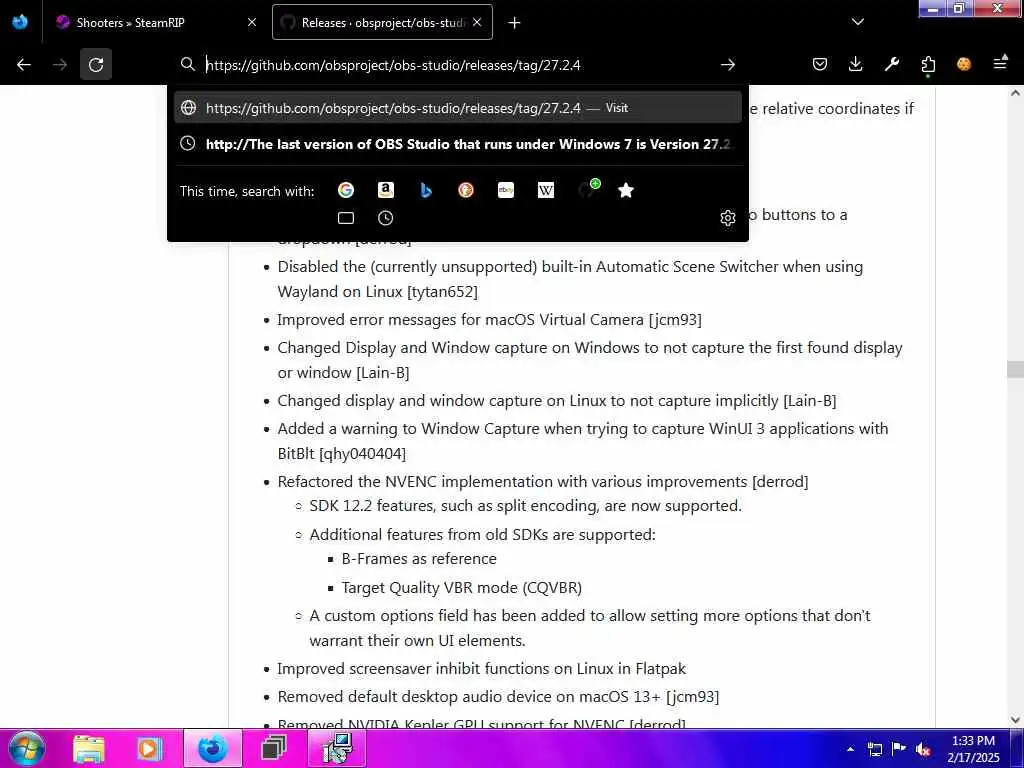1024x768 pixels.
Task: Close the Releases obs-studio tab
Action: [x=477, y=22]
